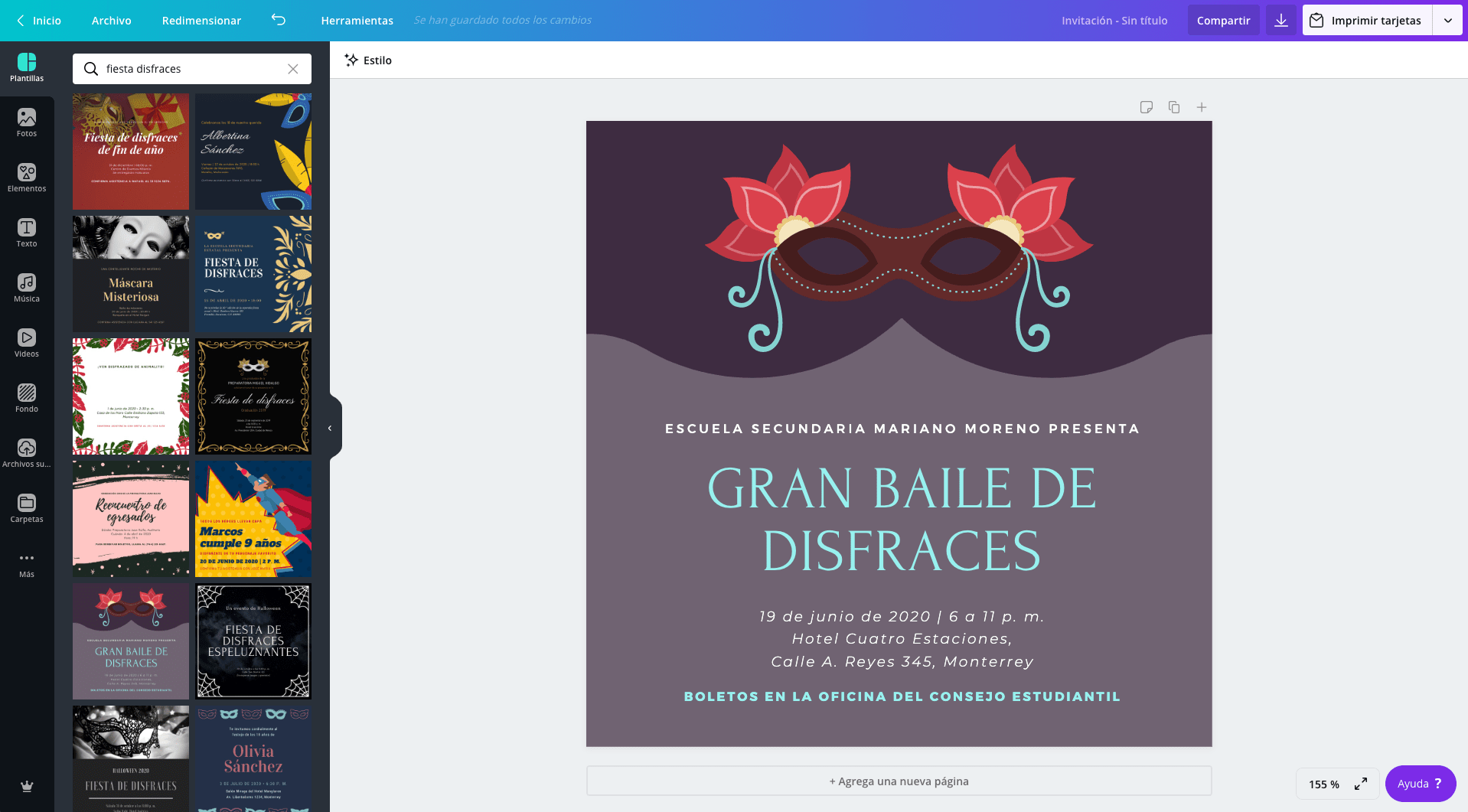This screenshot has width=1468, height=812.
Task: Click the download icon in the top bar
Action: (x=1280, y=20)
